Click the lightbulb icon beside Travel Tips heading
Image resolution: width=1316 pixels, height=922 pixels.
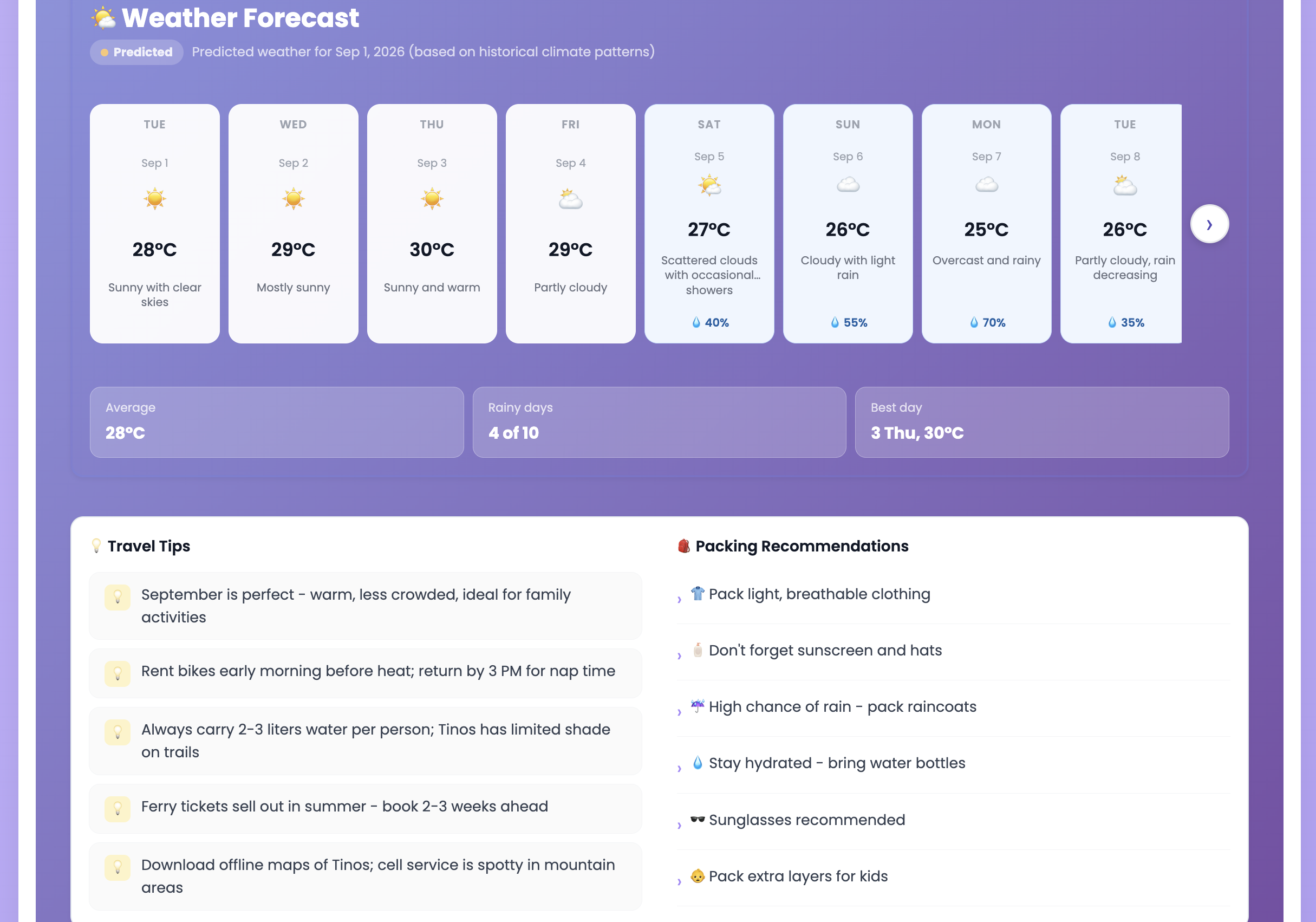[96, 546]
